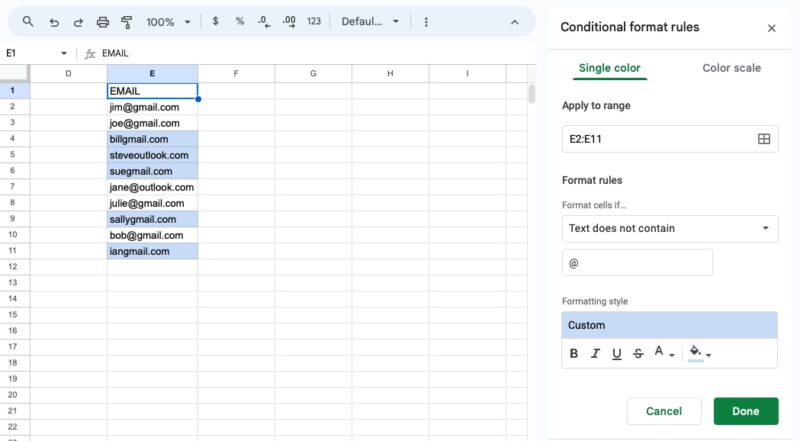Select the EMAIL cell E1
The width and height of the screenshot is (800, 441).
[x=152, y=91]
